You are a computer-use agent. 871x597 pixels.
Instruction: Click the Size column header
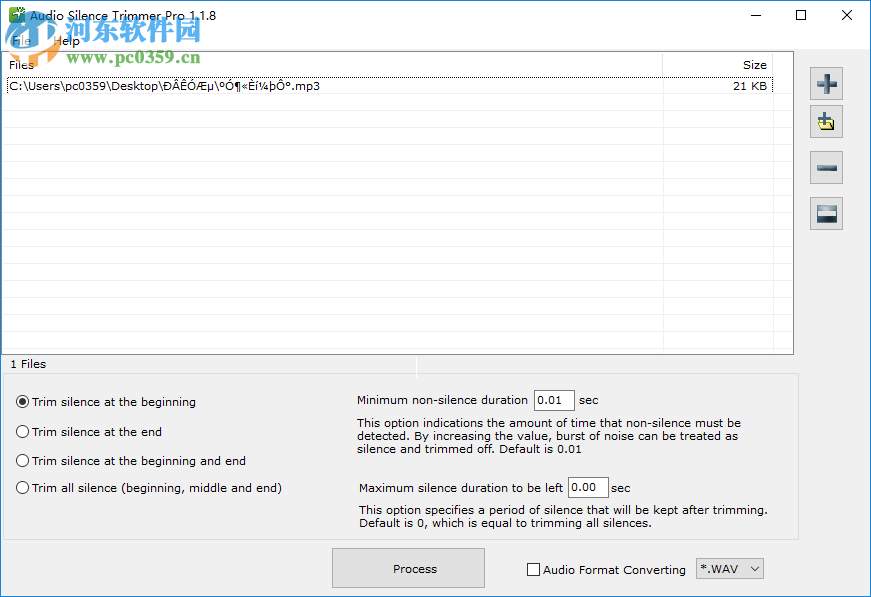754,64
